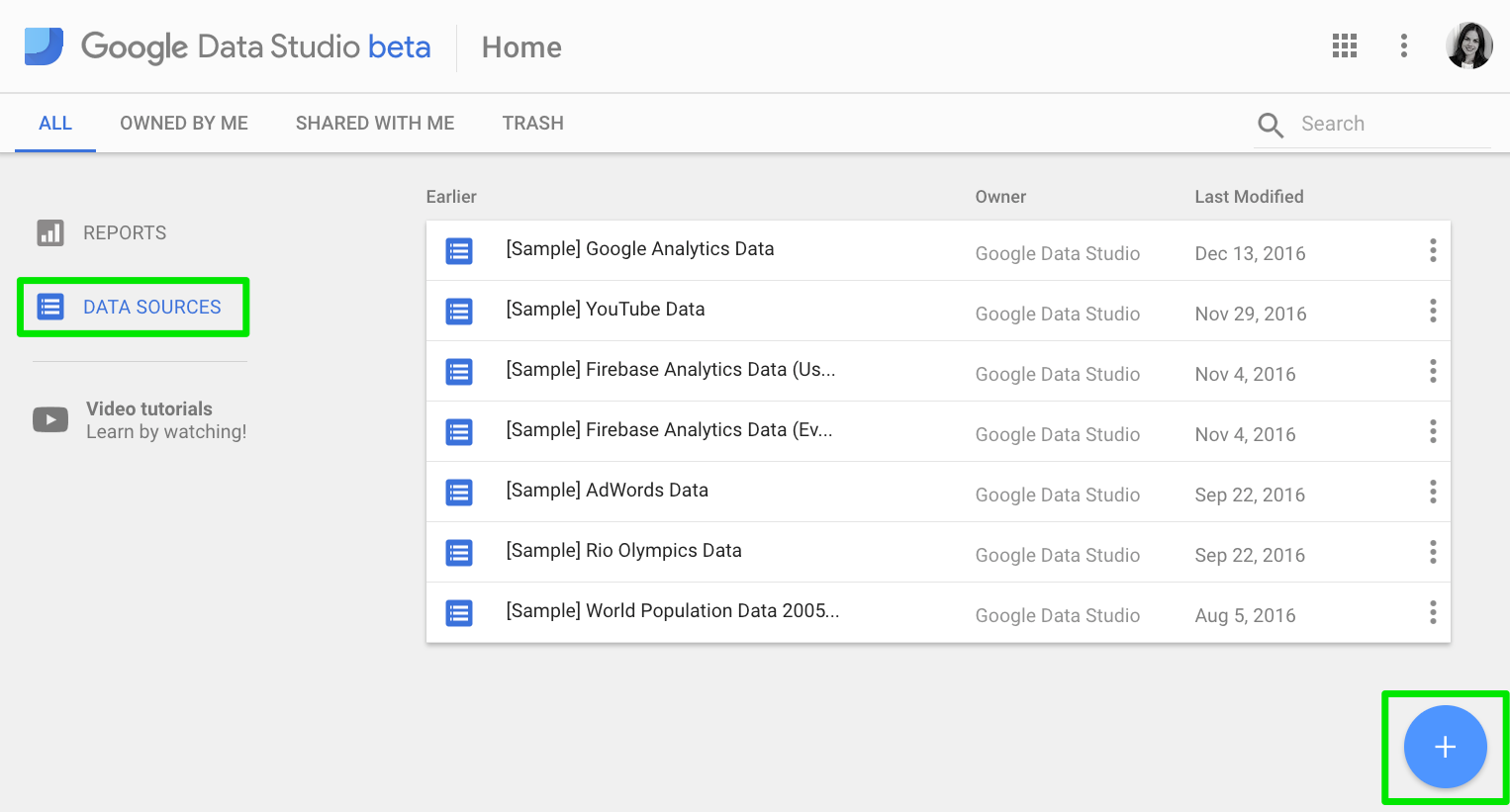
Task: Open [Sample] Rio Olympics Data
Action: [624, 551]
